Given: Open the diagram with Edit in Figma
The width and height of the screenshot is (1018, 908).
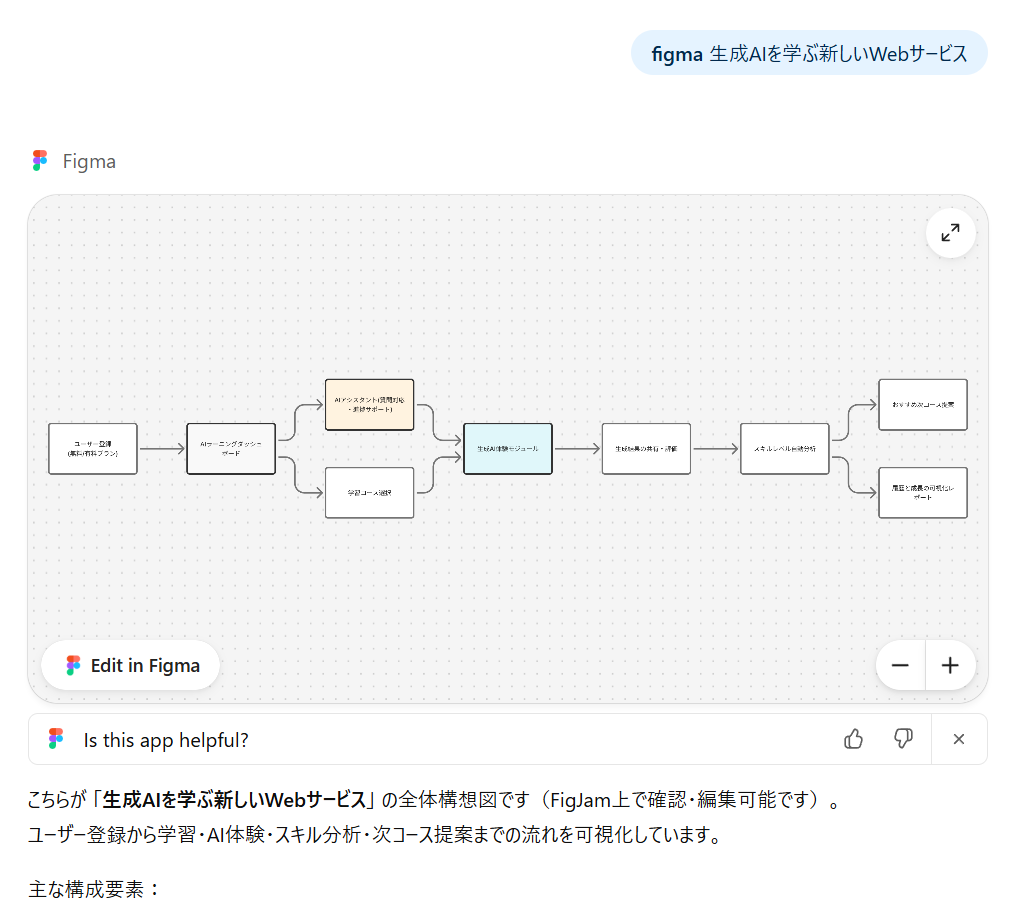Looking at the screenshot, I should [131, 665].
